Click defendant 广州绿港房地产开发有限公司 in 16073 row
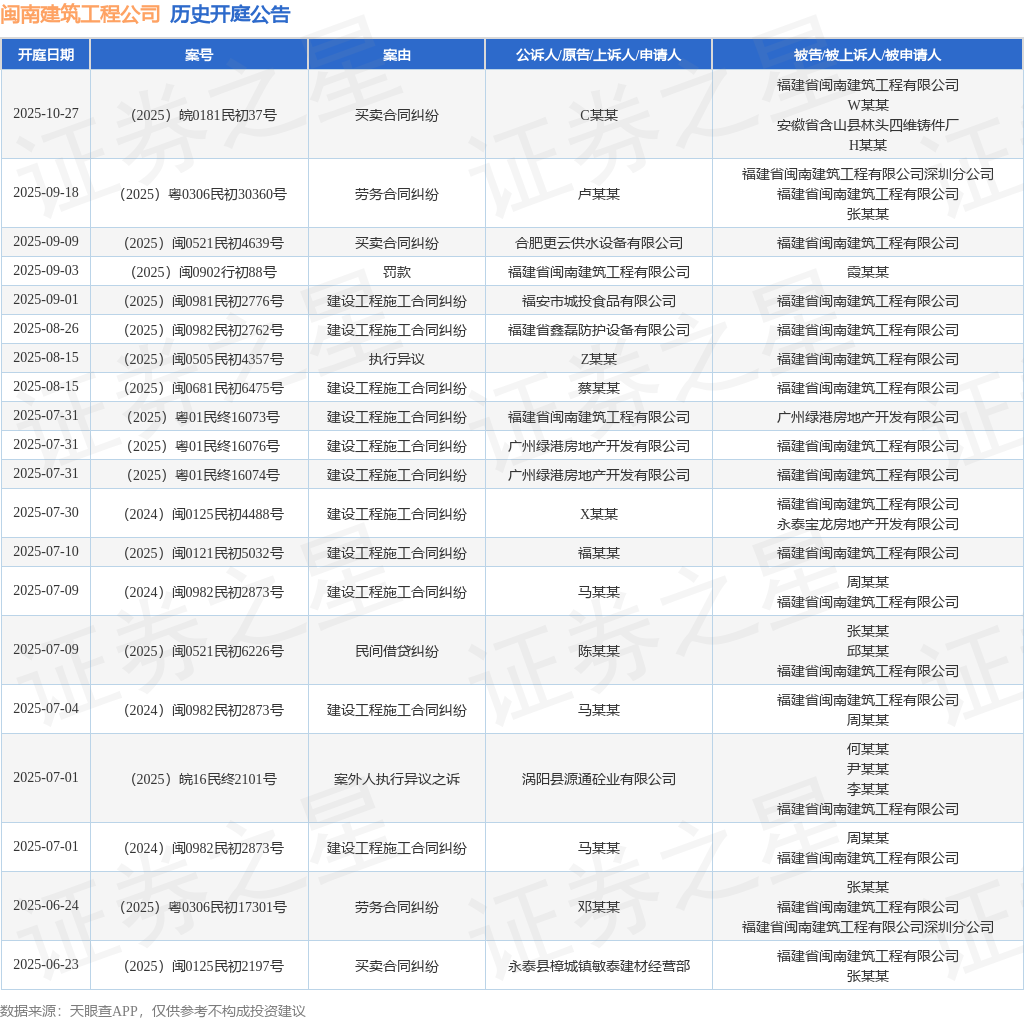This screenshot has width=1024, height=1020. click(867, 417)
